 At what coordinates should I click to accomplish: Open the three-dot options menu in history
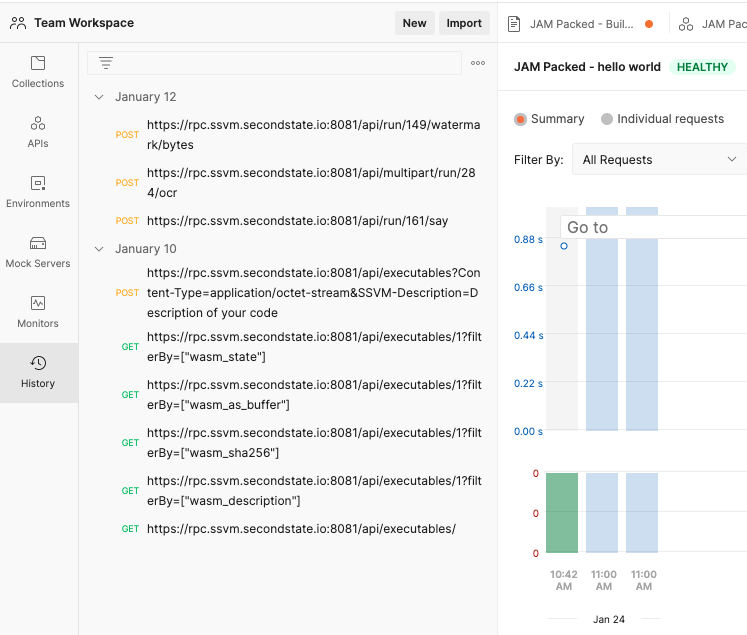(478, 63)
